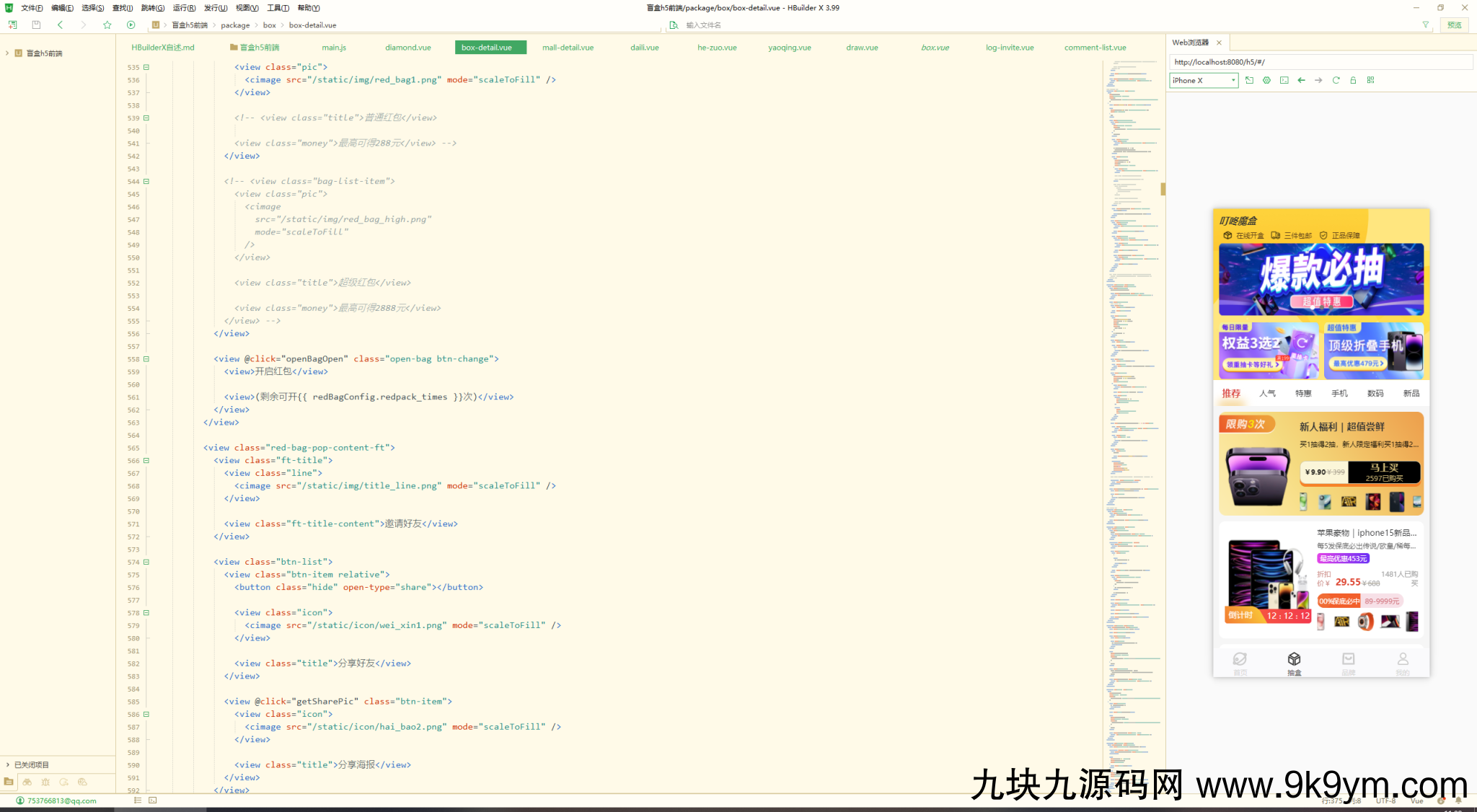Reload the built-in web browser preview
The height and width of the screenshot is (812, 1477).
pyautogui.click(x=1336, y=80)
